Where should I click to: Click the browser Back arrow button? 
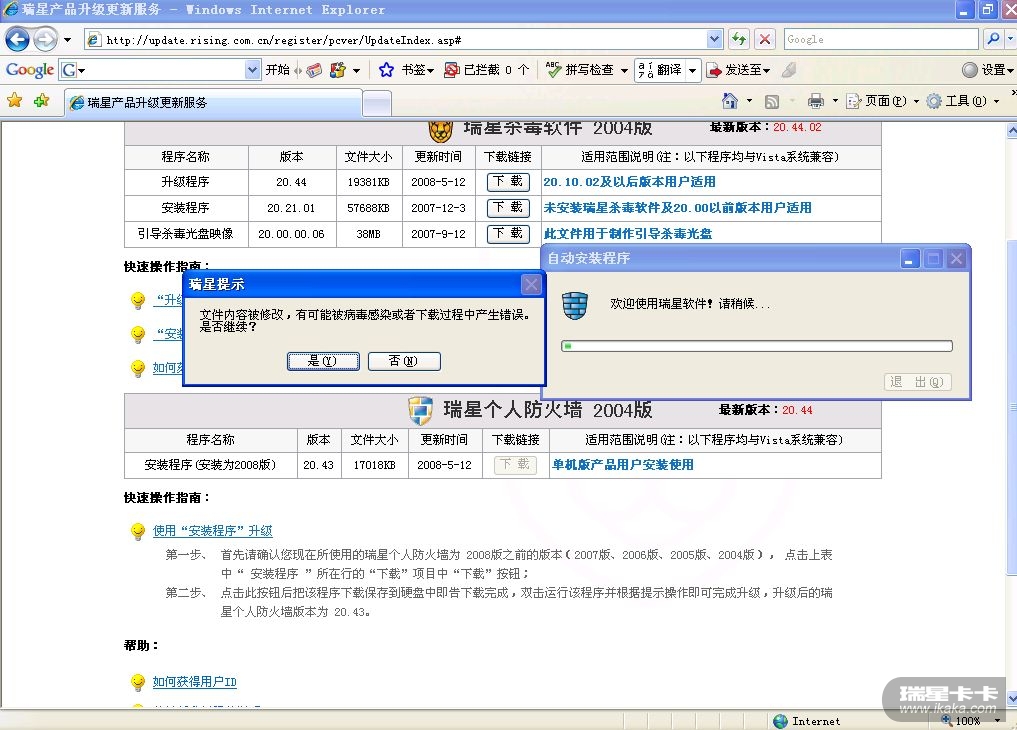(x=17, y=40)
